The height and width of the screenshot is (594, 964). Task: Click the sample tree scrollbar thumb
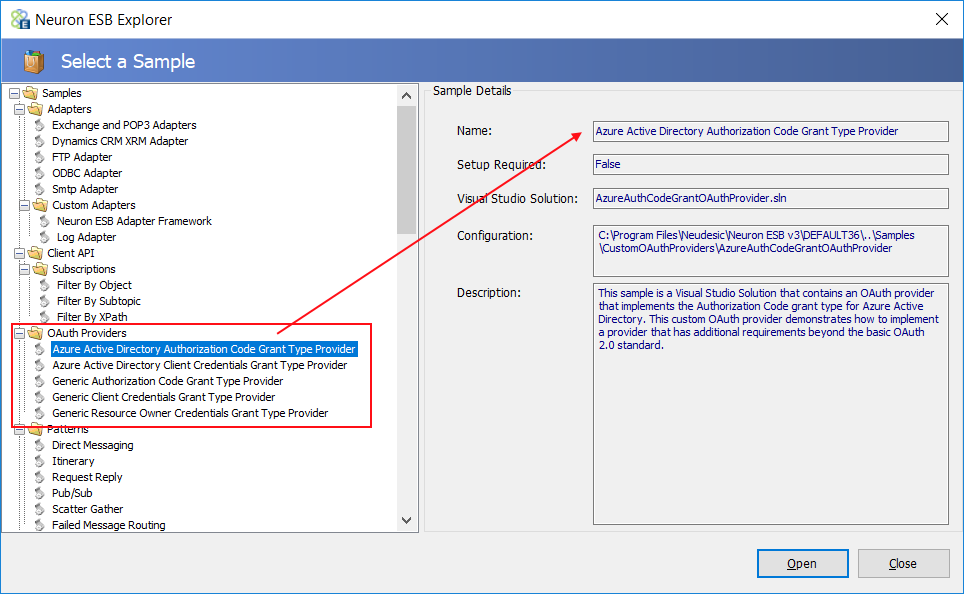(406, 170)
